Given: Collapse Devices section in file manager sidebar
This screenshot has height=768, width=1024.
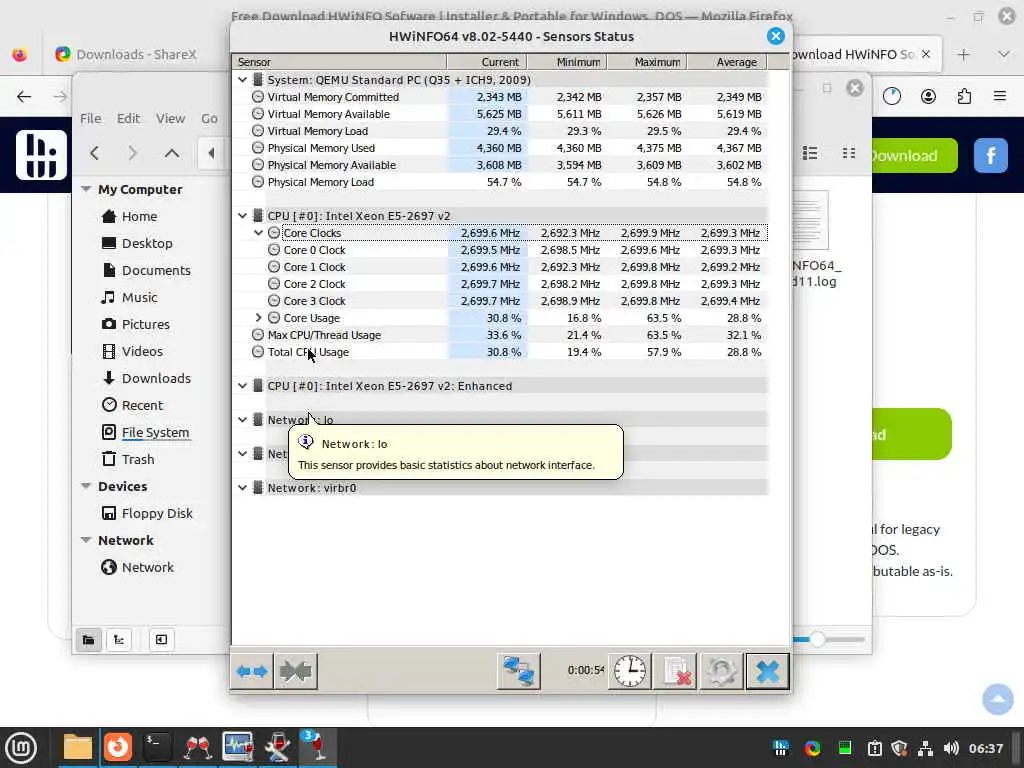Looking at the screenshot, I should pos(86,486).
